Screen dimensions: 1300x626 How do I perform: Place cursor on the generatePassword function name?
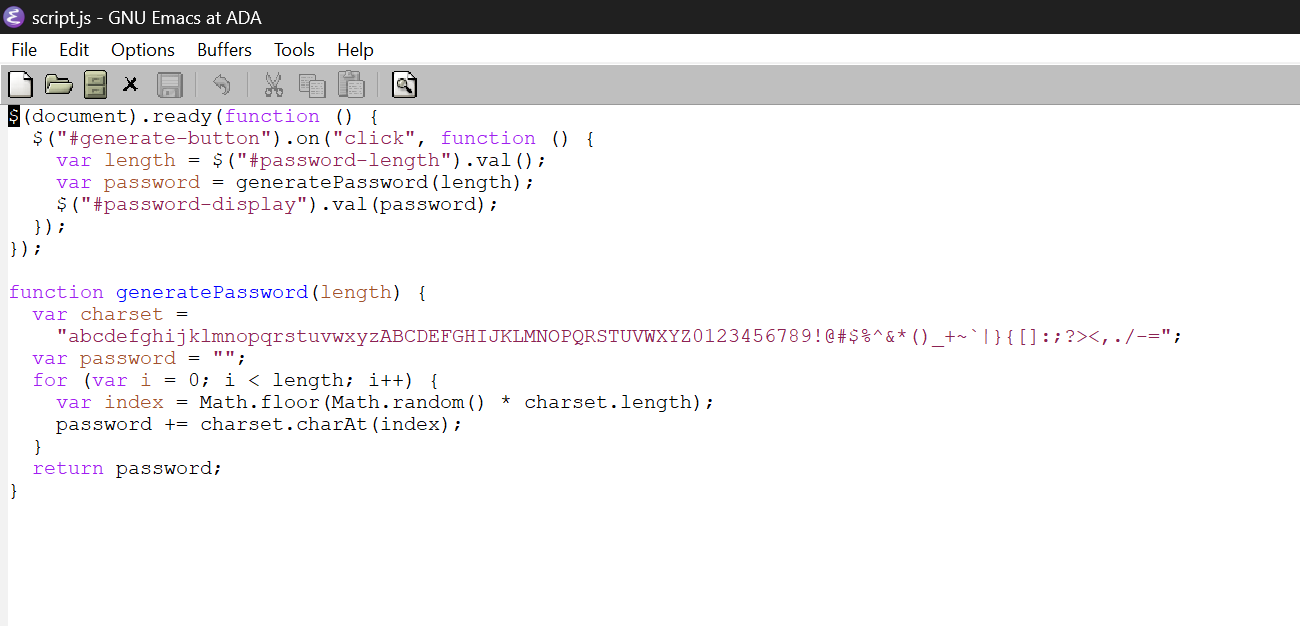(211, 291)
